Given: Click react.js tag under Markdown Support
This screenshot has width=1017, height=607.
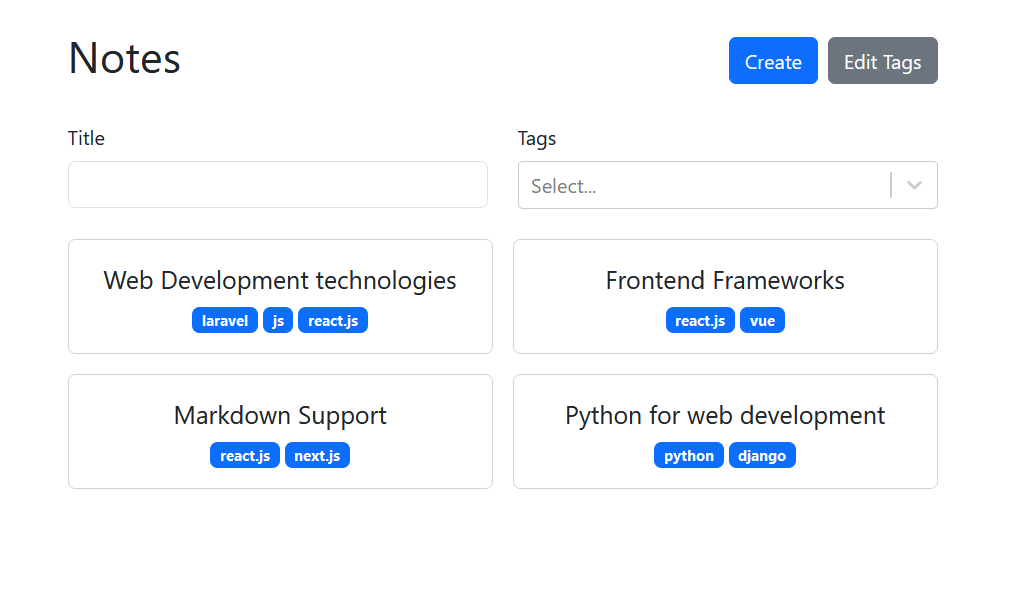Looking at the screenshot, I should [245, 456].
